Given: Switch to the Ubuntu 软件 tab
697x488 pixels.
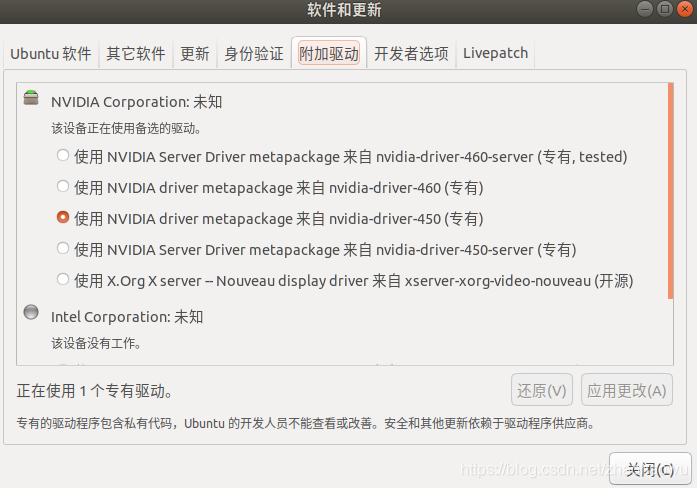Looking at the screenshot, I should click(x=51, y=53).
